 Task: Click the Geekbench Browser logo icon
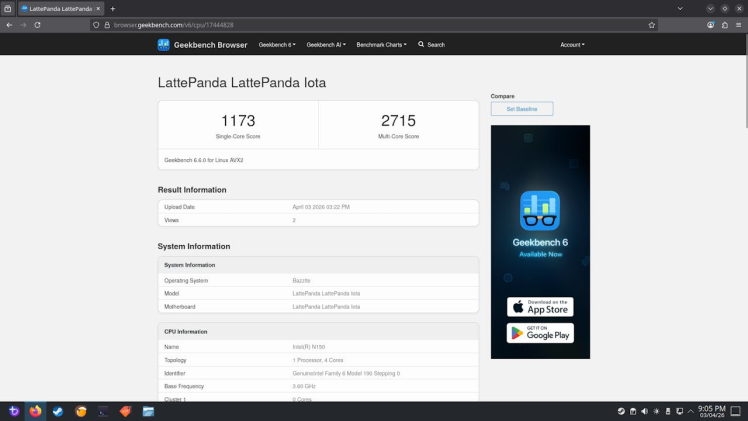click(x=163, y=45)
